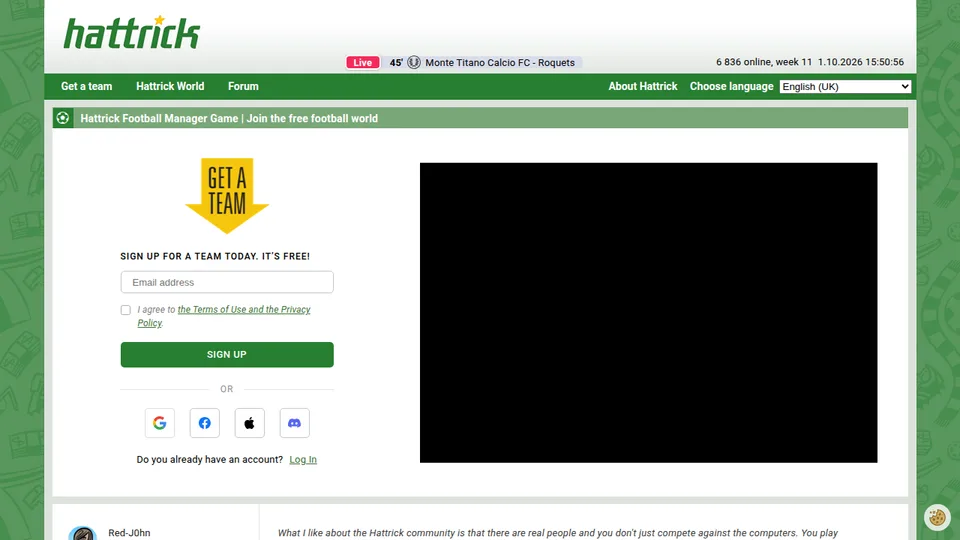Open About Hattrick
960x540 pixels.
point(643,86)
